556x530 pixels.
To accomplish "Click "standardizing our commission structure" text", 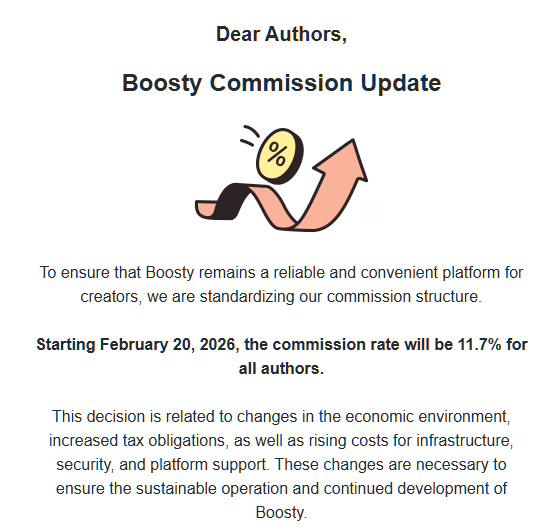I will (x=339, y=296).
